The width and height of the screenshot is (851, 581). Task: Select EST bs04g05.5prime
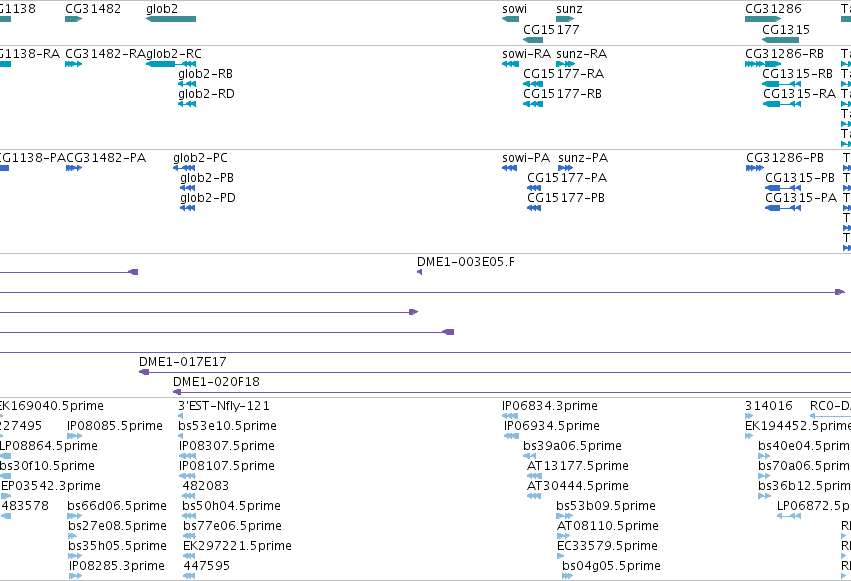pos(568,576)
